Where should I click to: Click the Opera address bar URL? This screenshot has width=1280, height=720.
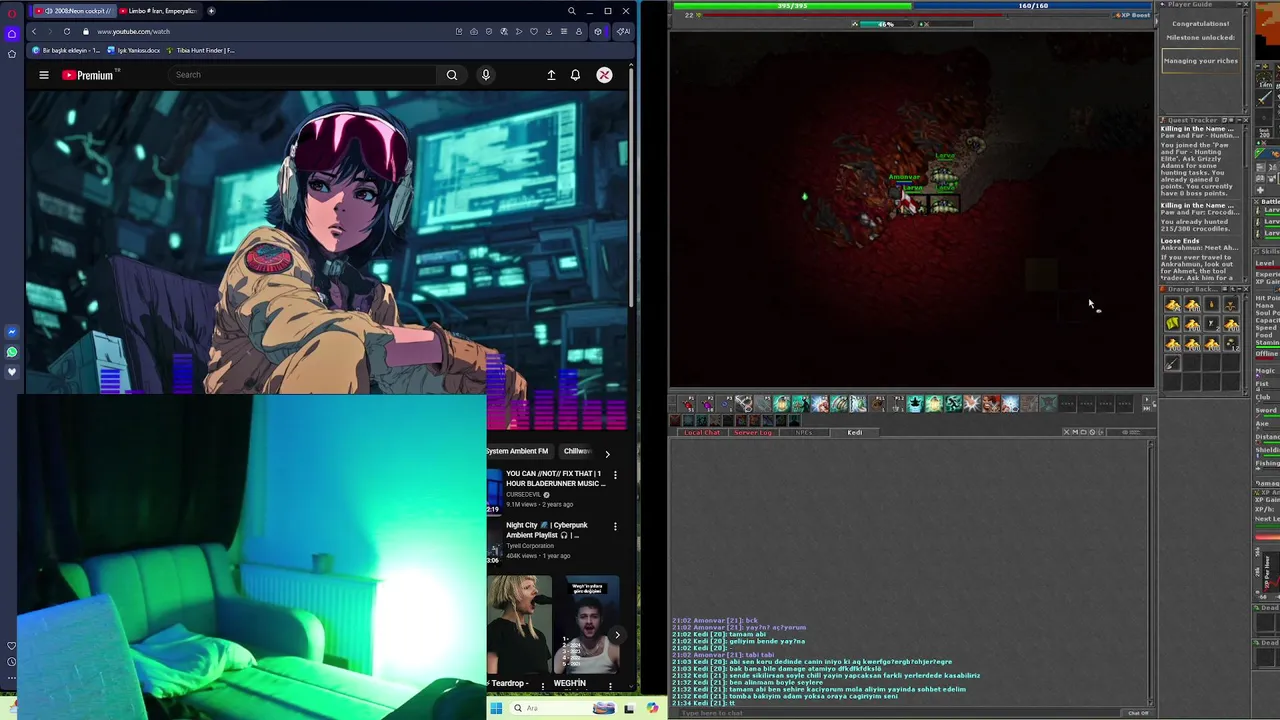click(x=133, y=31)
